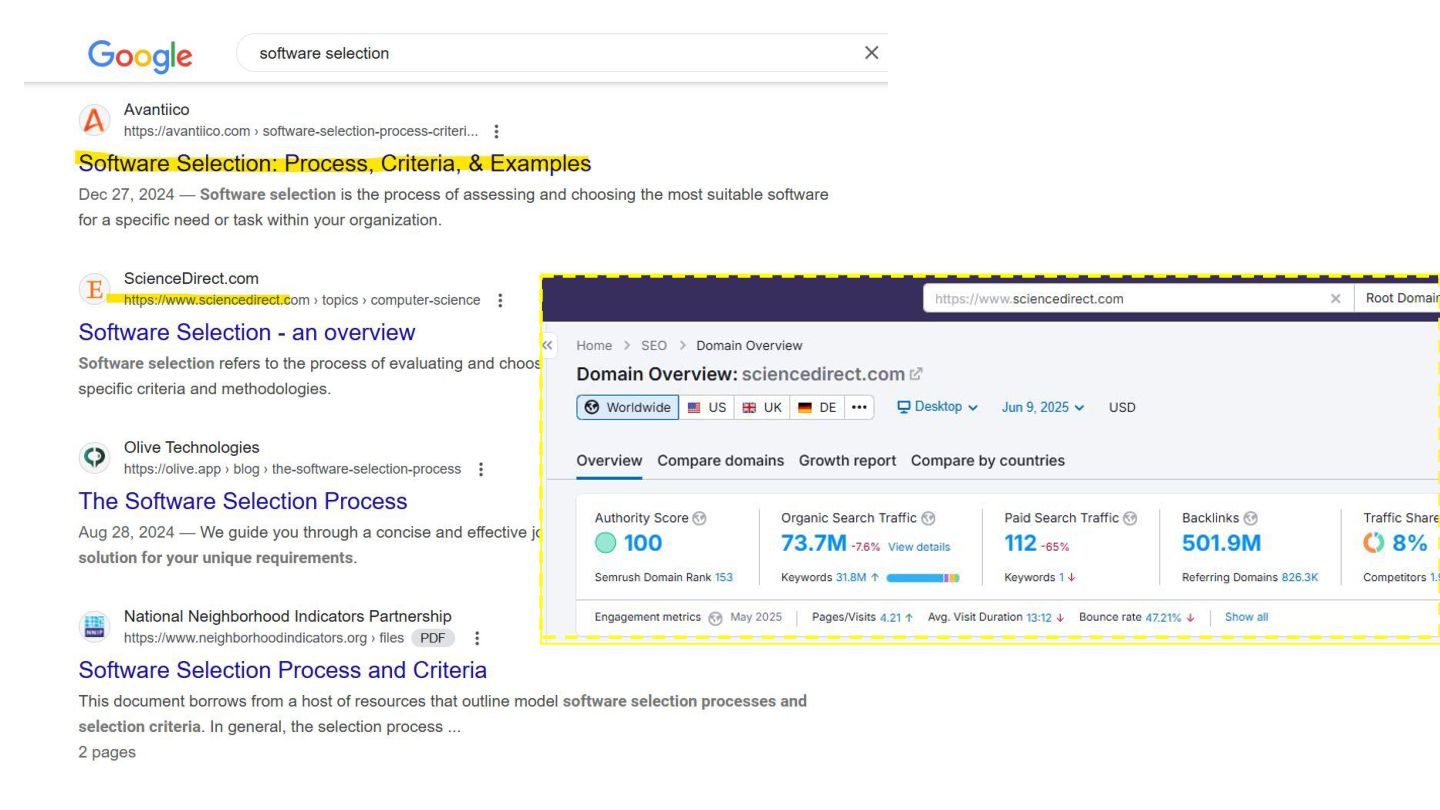Image resolution: width=1440 pixels, height=810 pixels.
Task: Open more countries via ellipsis button
Action: [x=859, y=407]
